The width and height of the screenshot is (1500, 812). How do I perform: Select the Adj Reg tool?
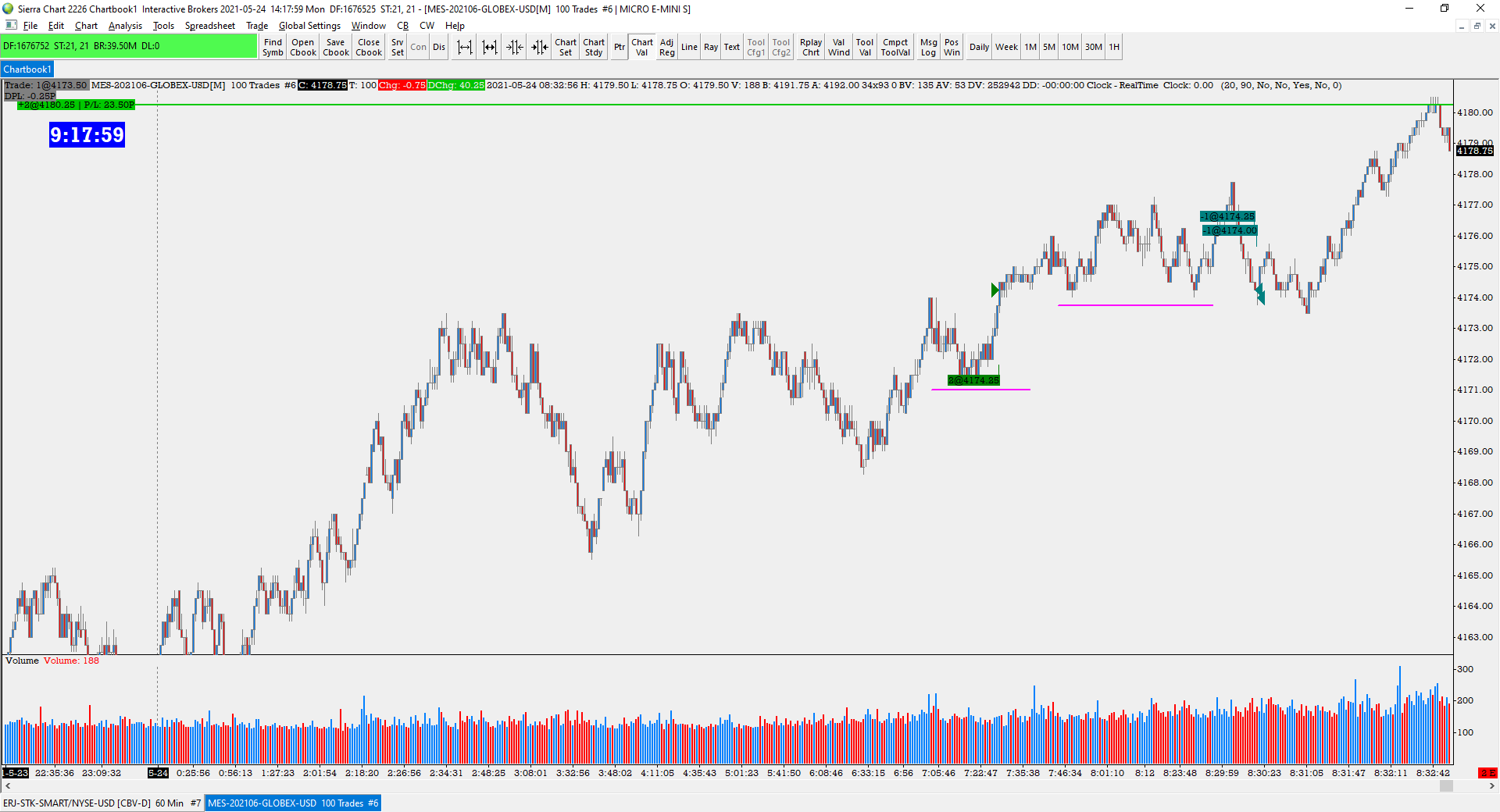point(666,48)
